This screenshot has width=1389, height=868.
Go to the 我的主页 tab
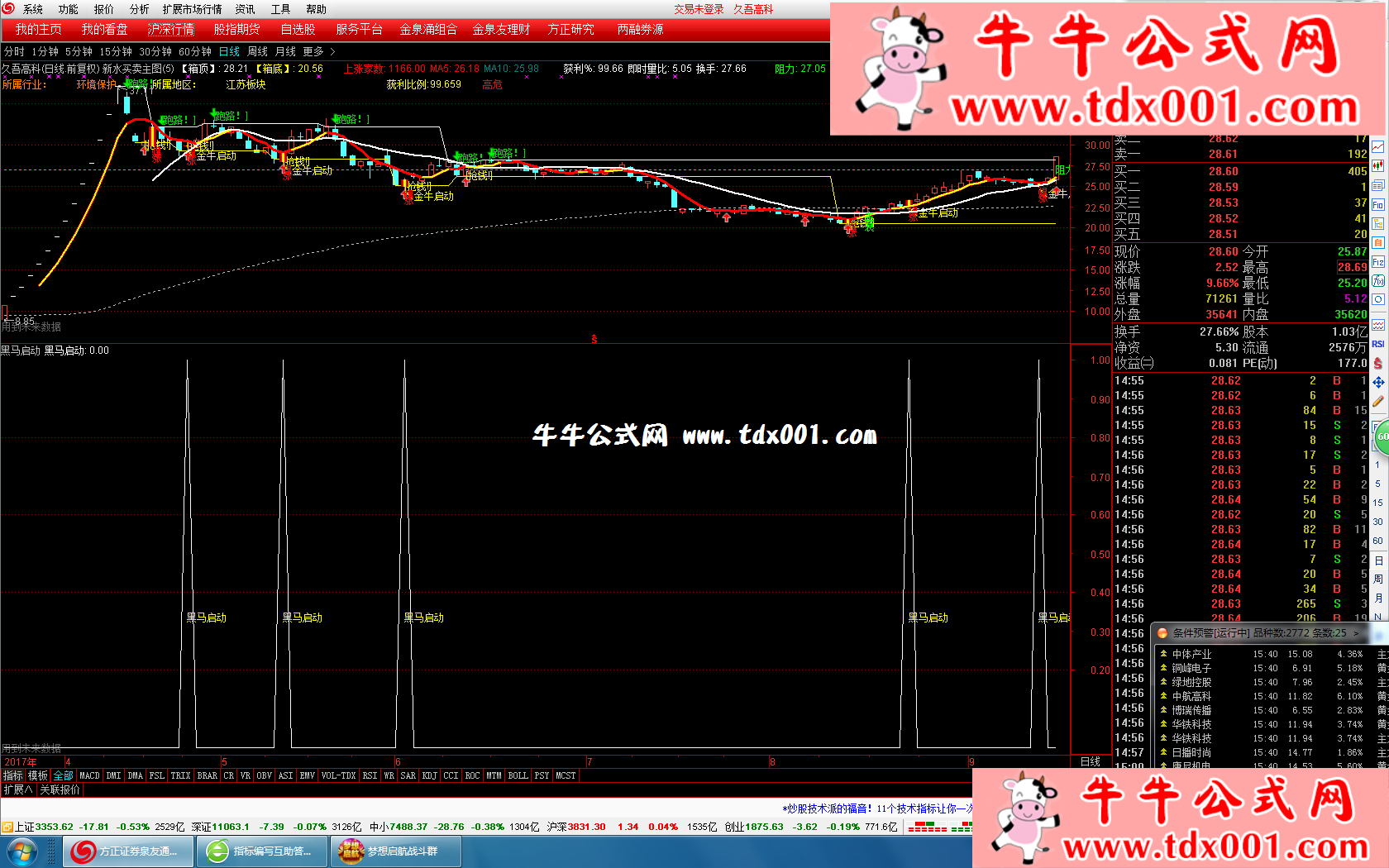pyautogui.click(x=39, y=30)
